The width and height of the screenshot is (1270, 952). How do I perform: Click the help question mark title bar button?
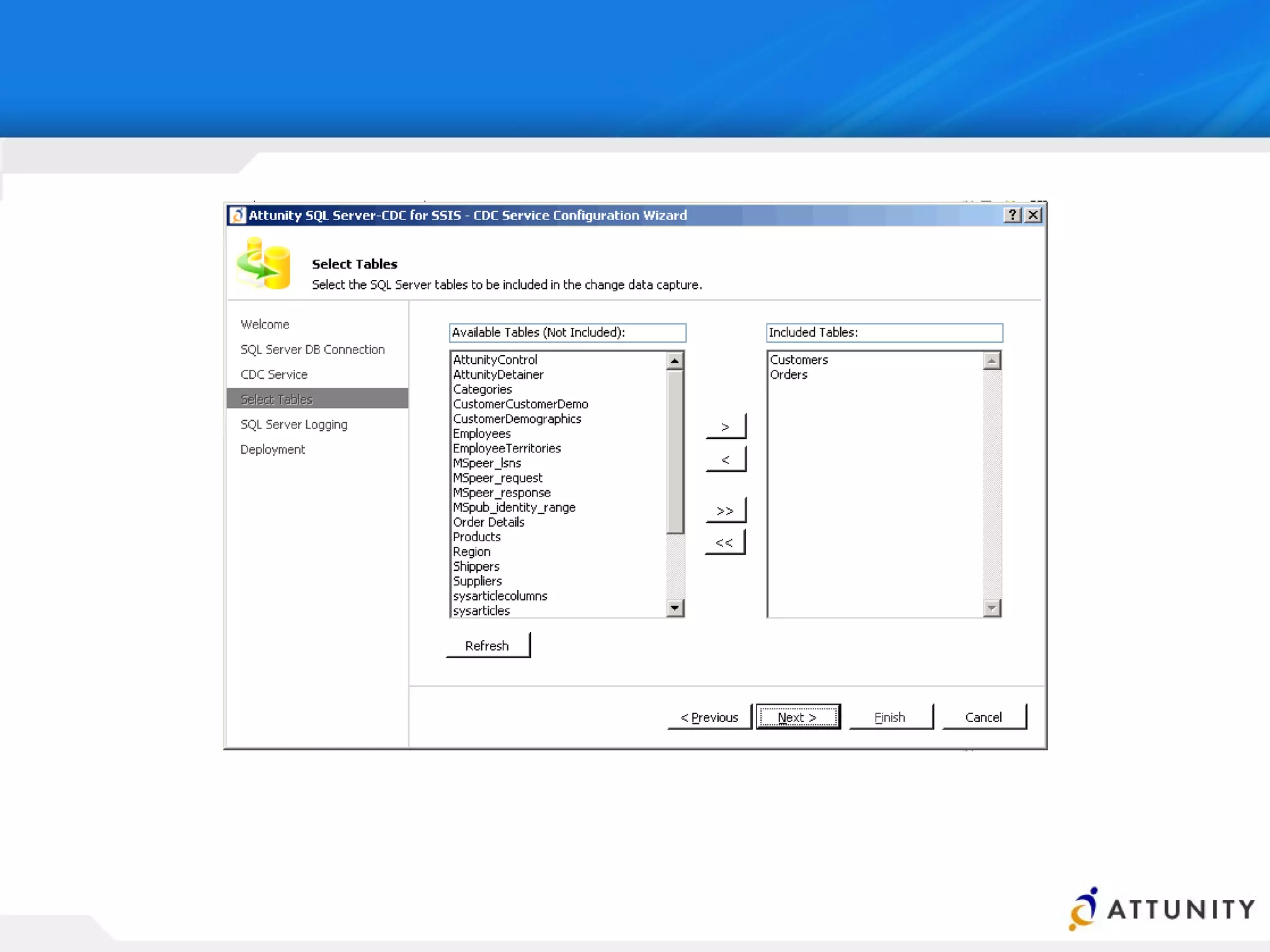click(x=1012, y=215)
